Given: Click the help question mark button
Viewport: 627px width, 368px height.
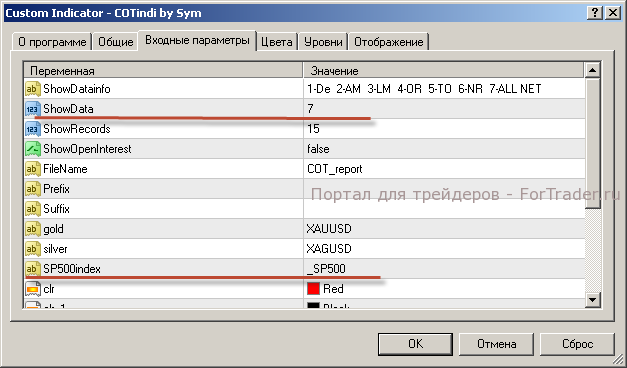Looking at the screenshot, I should pos(595,13).
